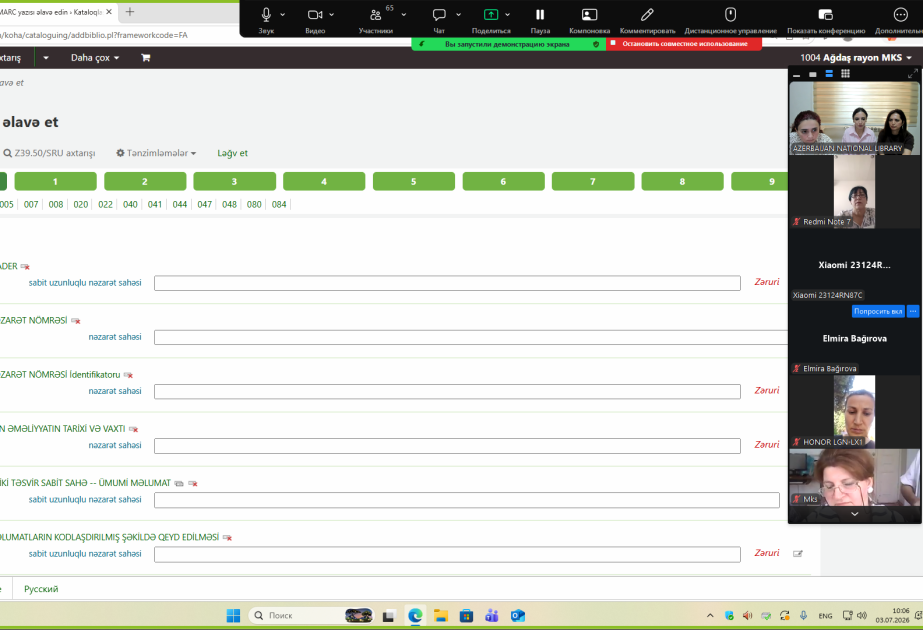Click the green Поделиться share screen icon
923x630 pixels.
[x=491, y=15]
